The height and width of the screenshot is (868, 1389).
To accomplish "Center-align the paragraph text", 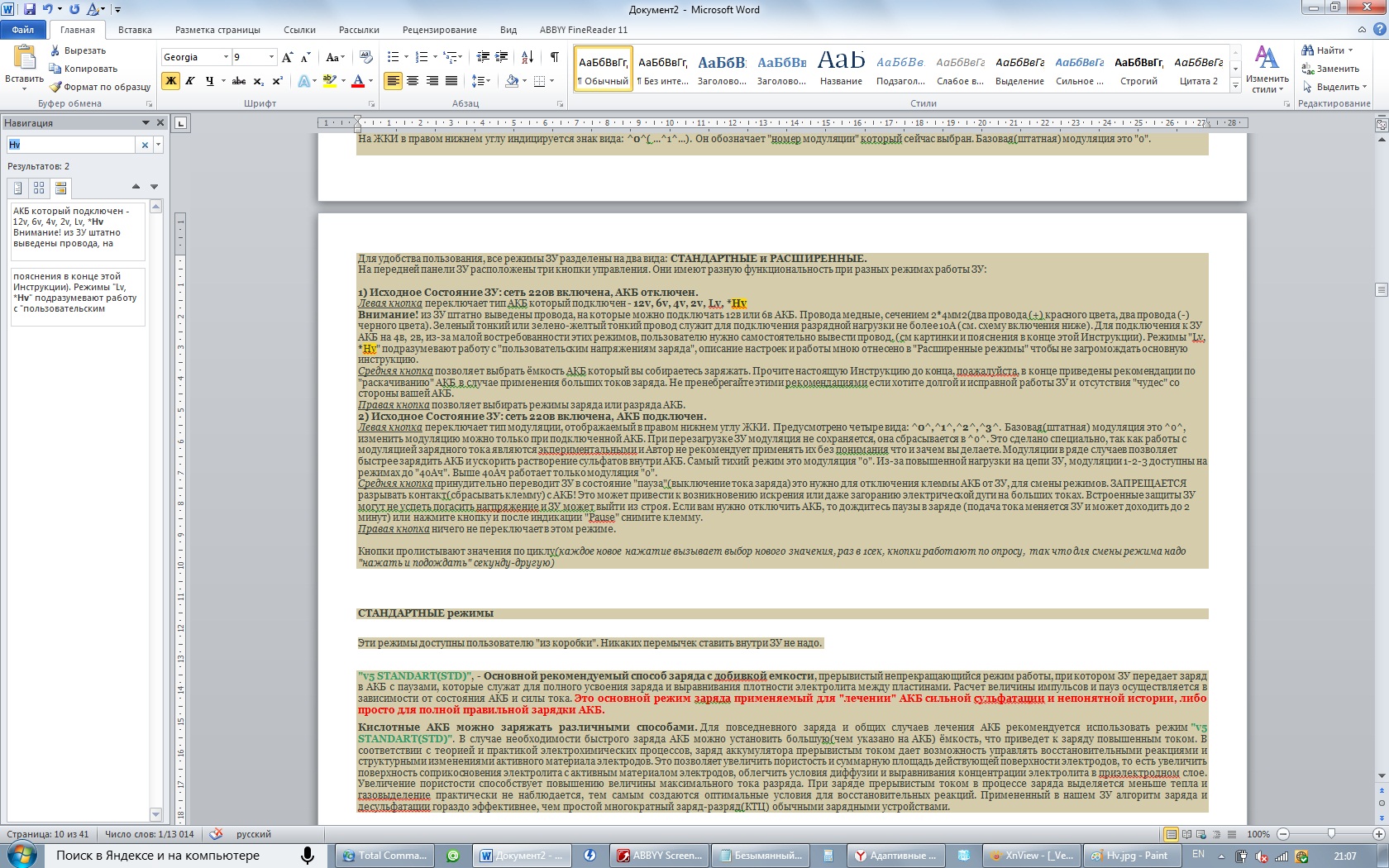I will [413, 81].
